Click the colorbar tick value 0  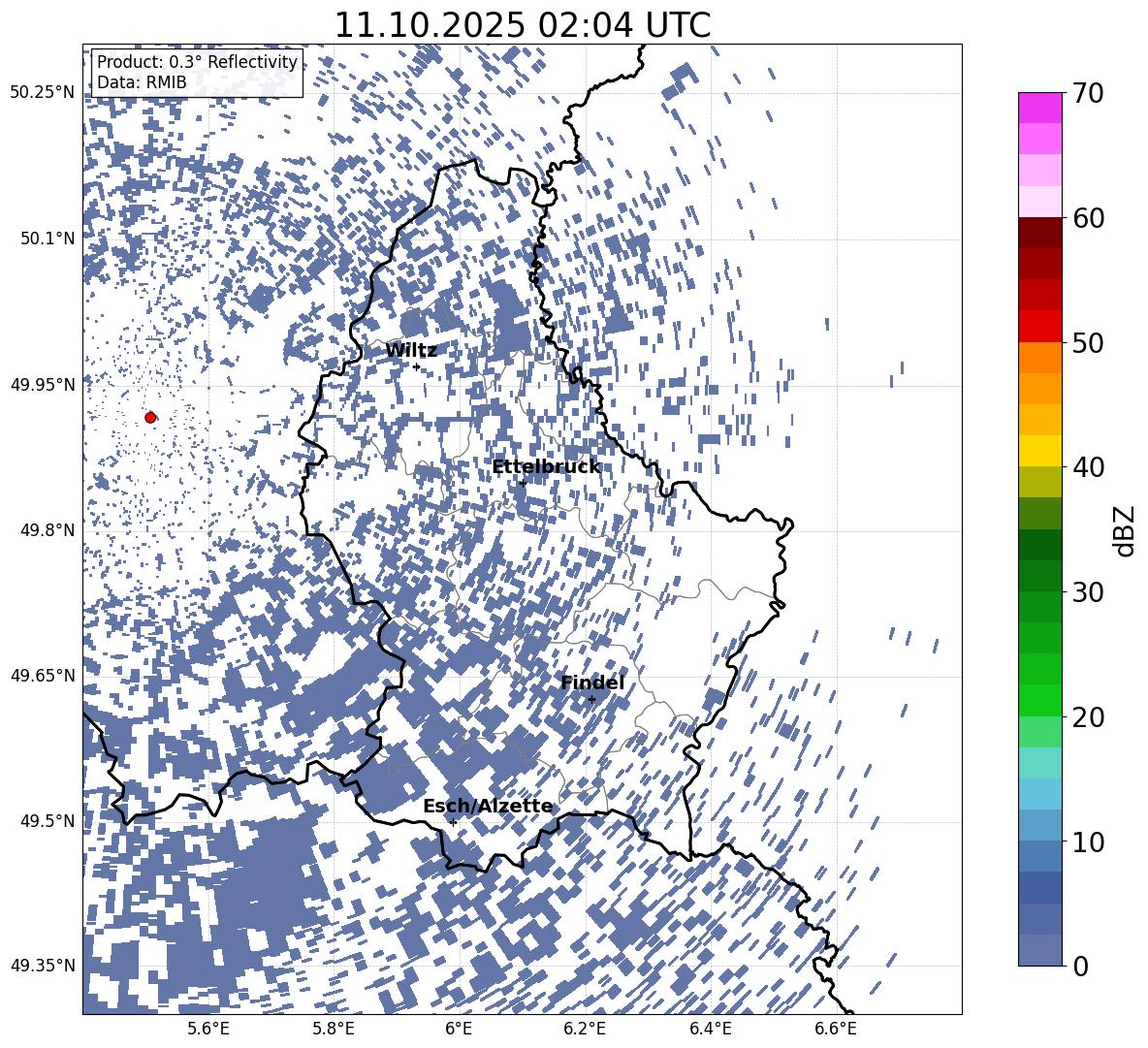click(x=1080, y=966)
